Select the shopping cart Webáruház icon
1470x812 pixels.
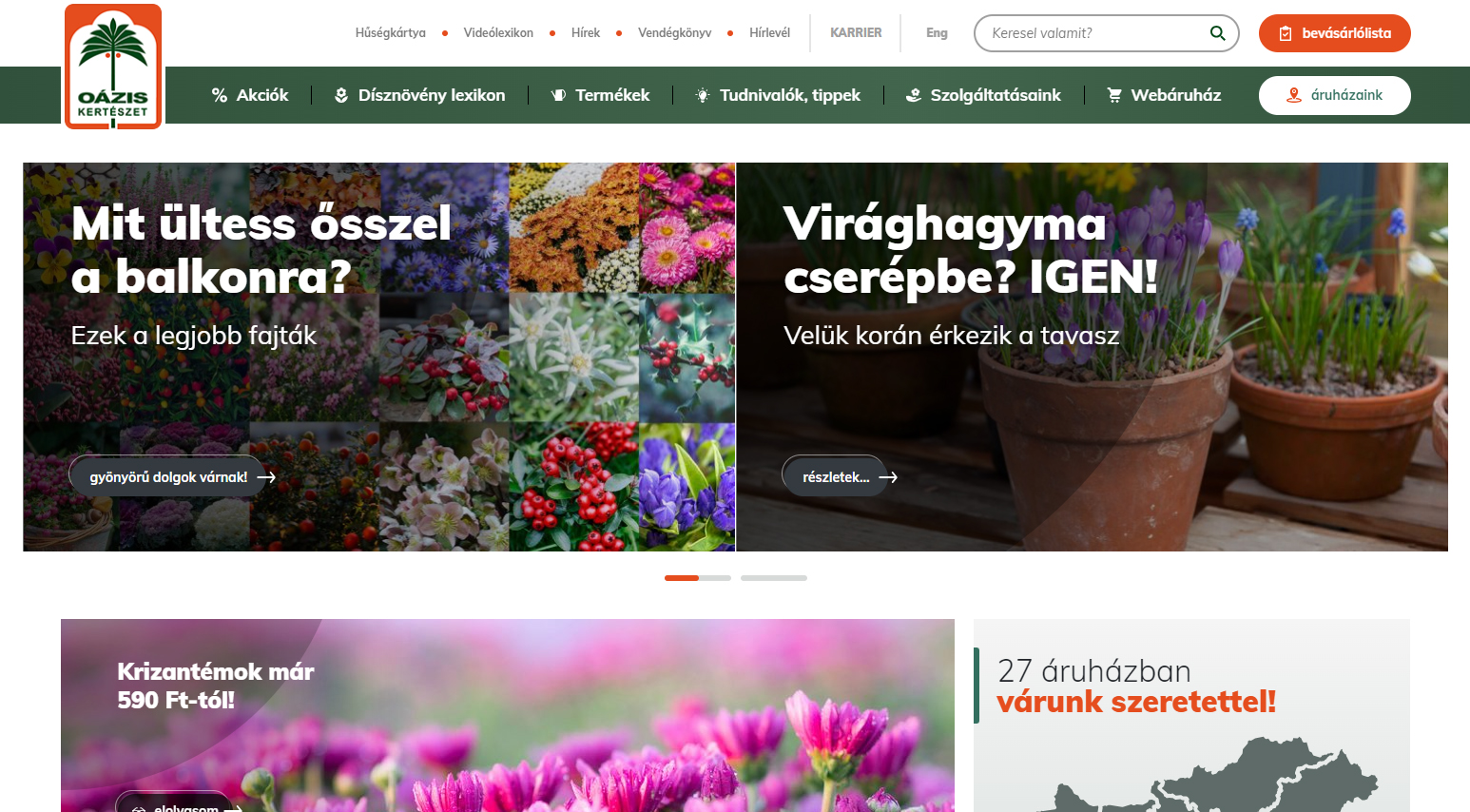[x=1112, y=94]
